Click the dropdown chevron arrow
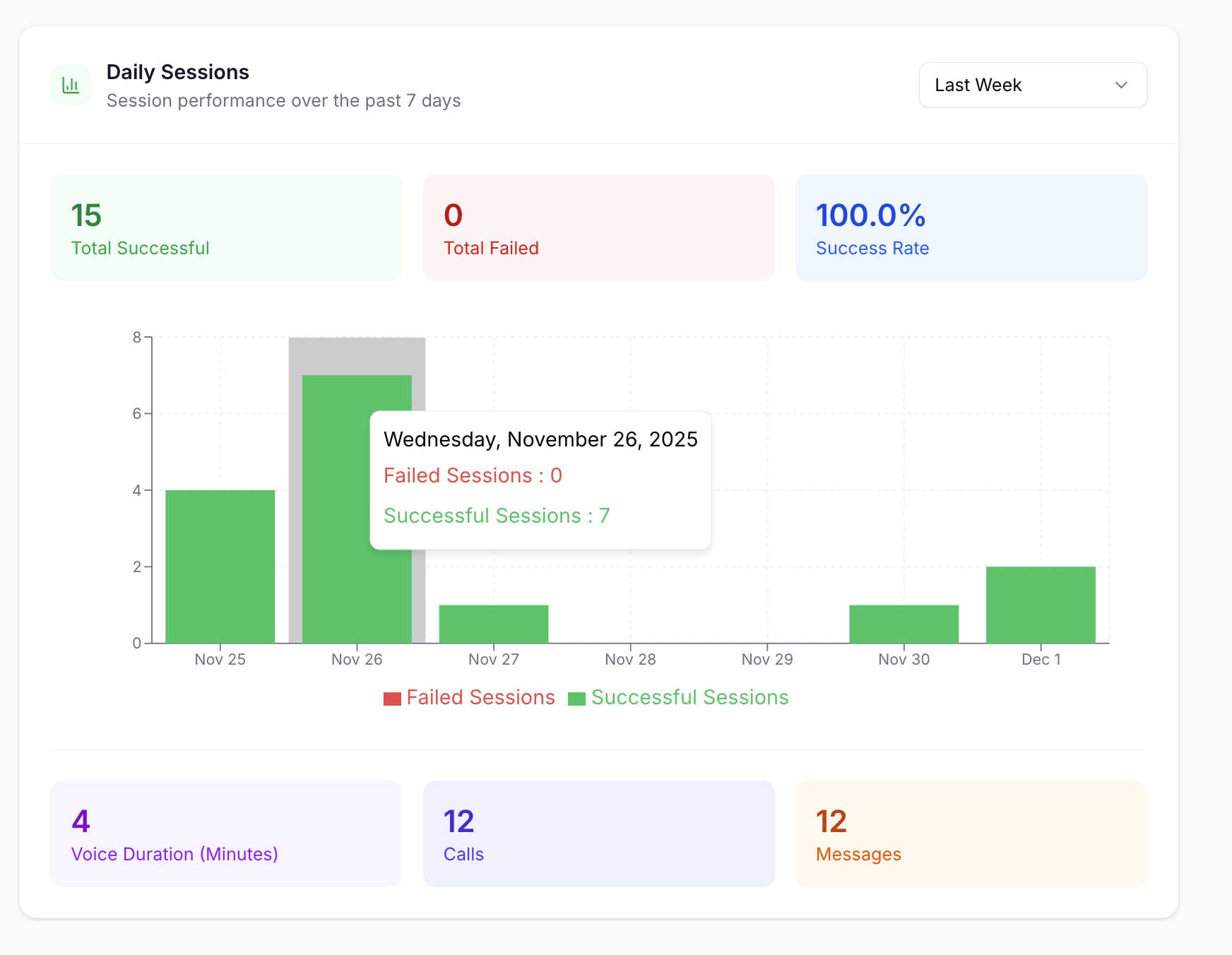 (1122, 85)
